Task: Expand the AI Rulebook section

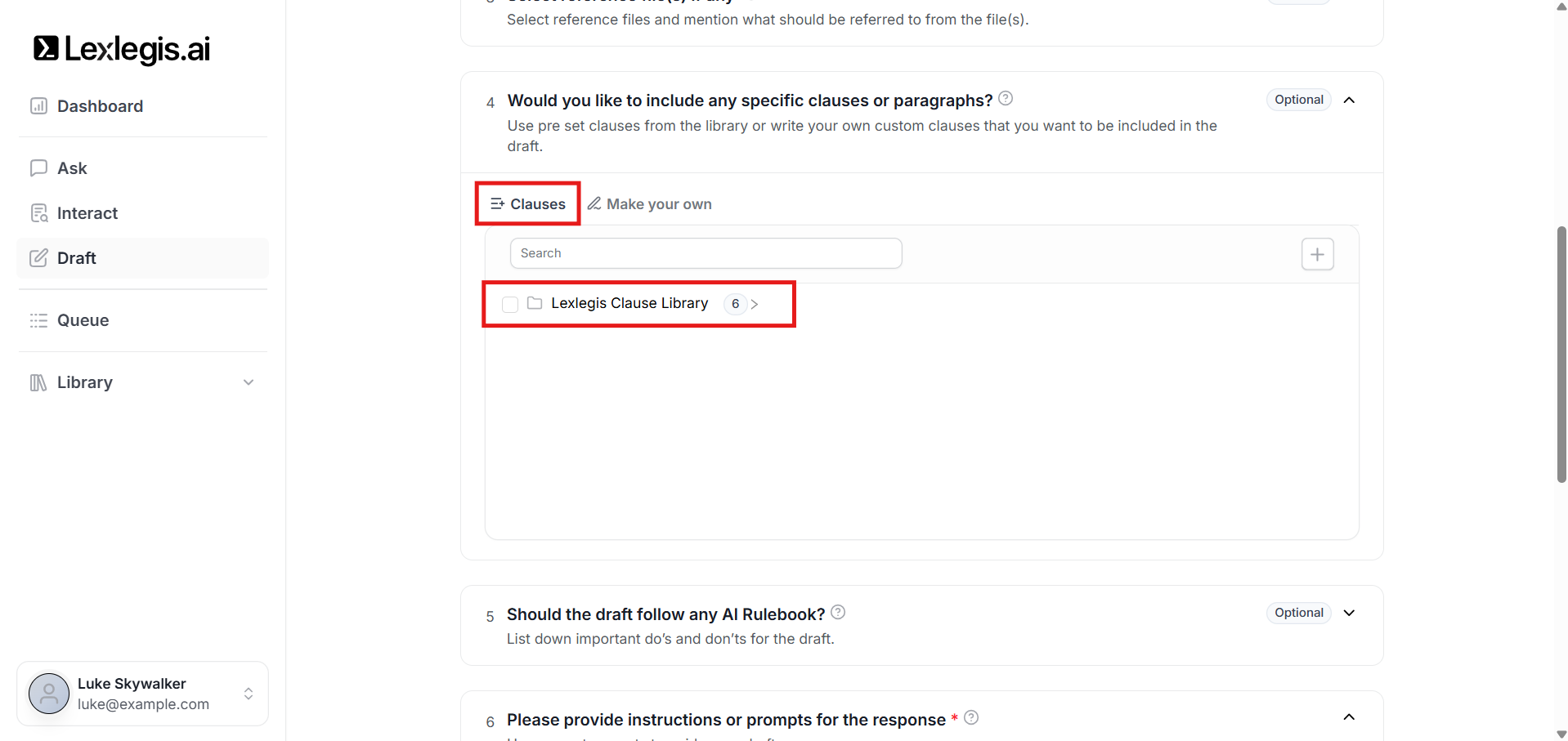Action: pos(1349,613)
